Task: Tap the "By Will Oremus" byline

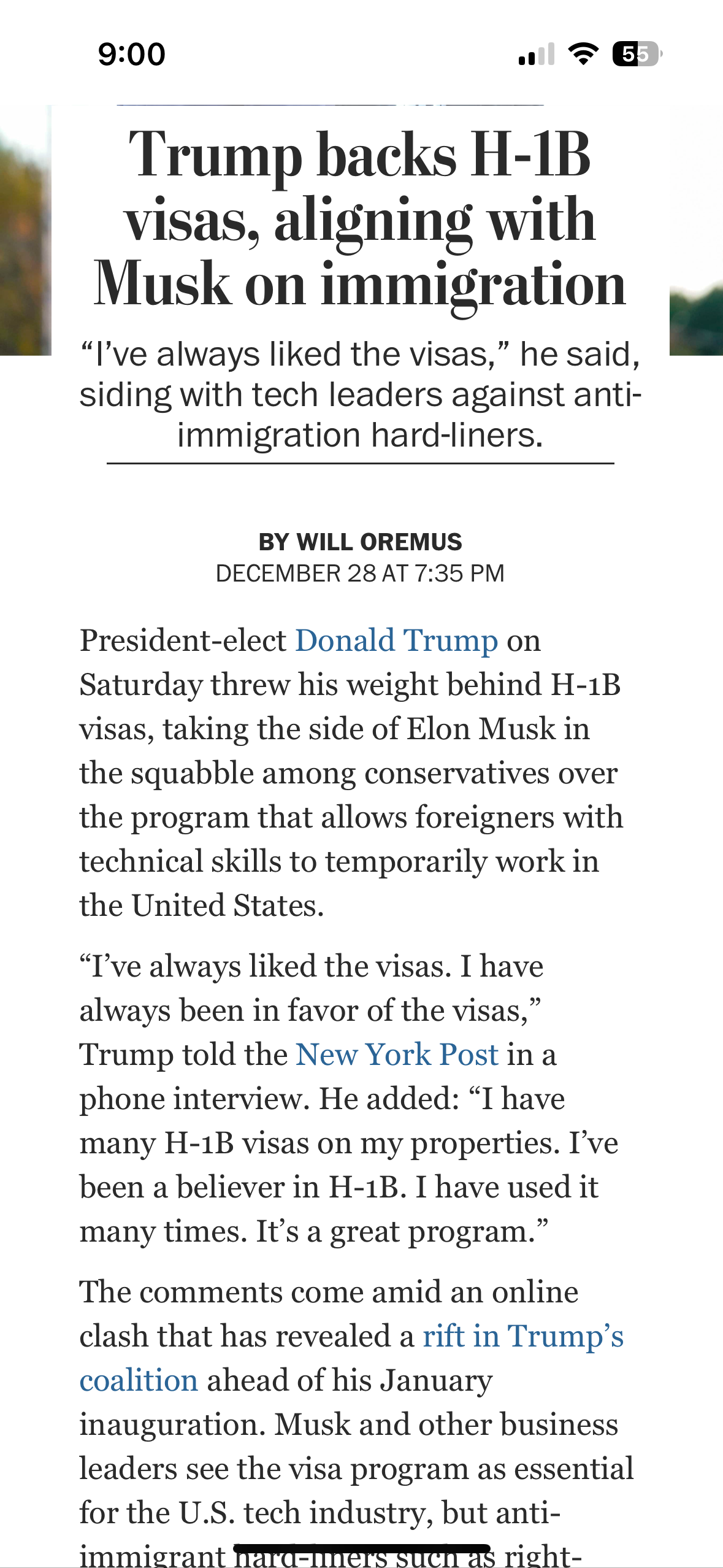Action: click(x=360, y=542)
